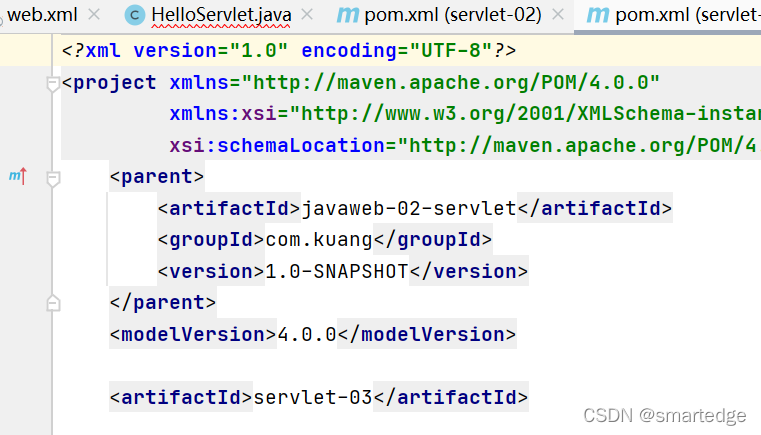
Task: Select the last pom.xml (servlet- tab
Action: (687, 15)
